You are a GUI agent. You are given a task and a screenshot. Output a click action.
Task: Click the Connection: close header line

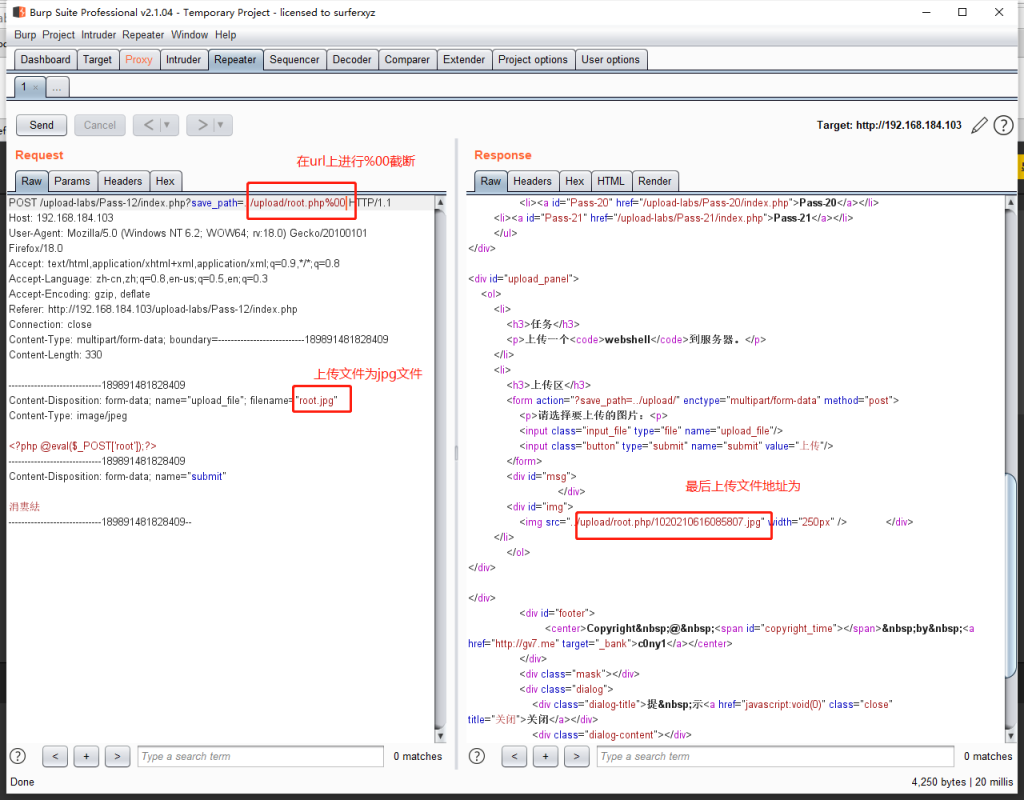50,325
